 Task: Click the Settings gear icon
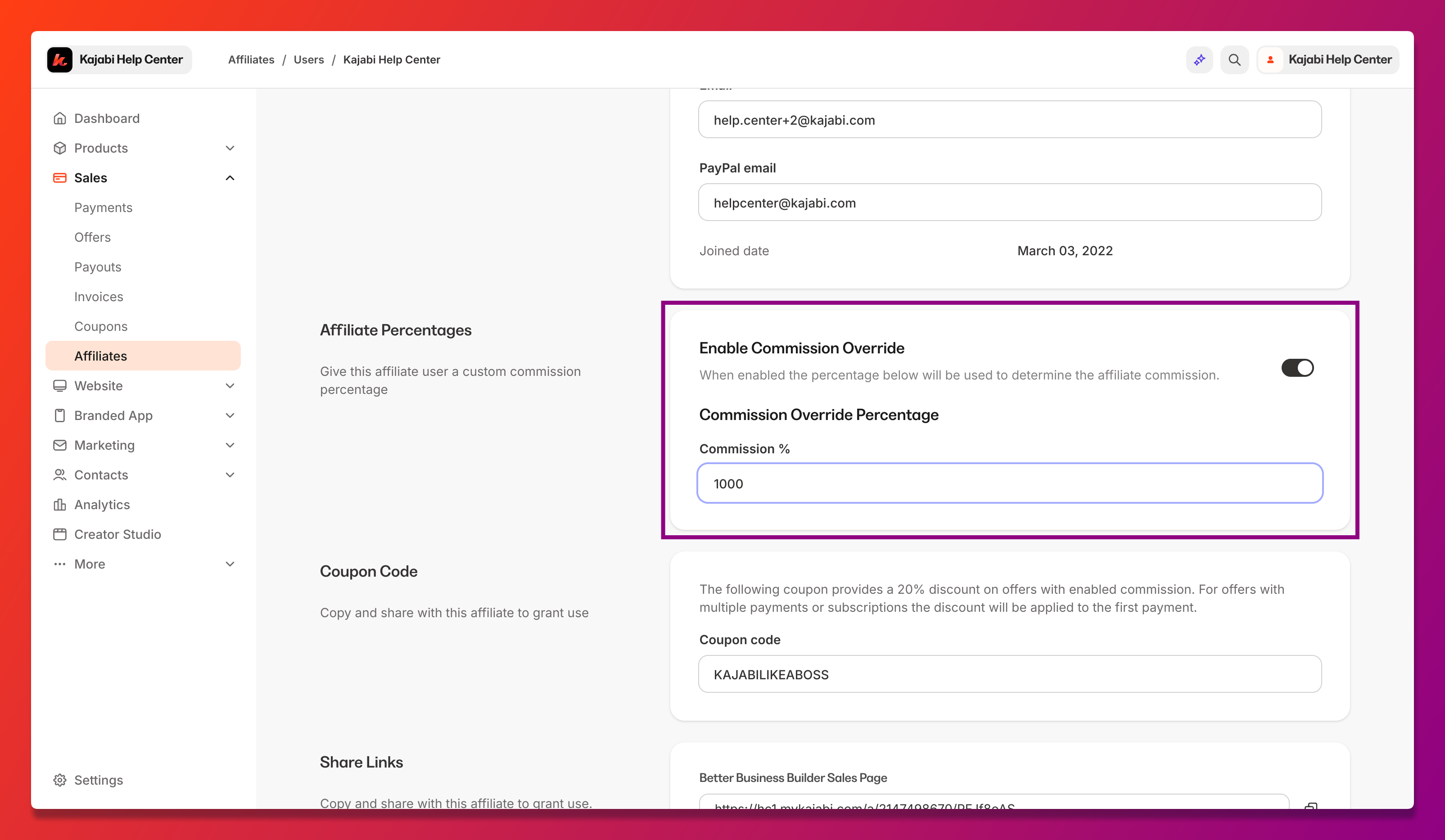tap(59, 780)
